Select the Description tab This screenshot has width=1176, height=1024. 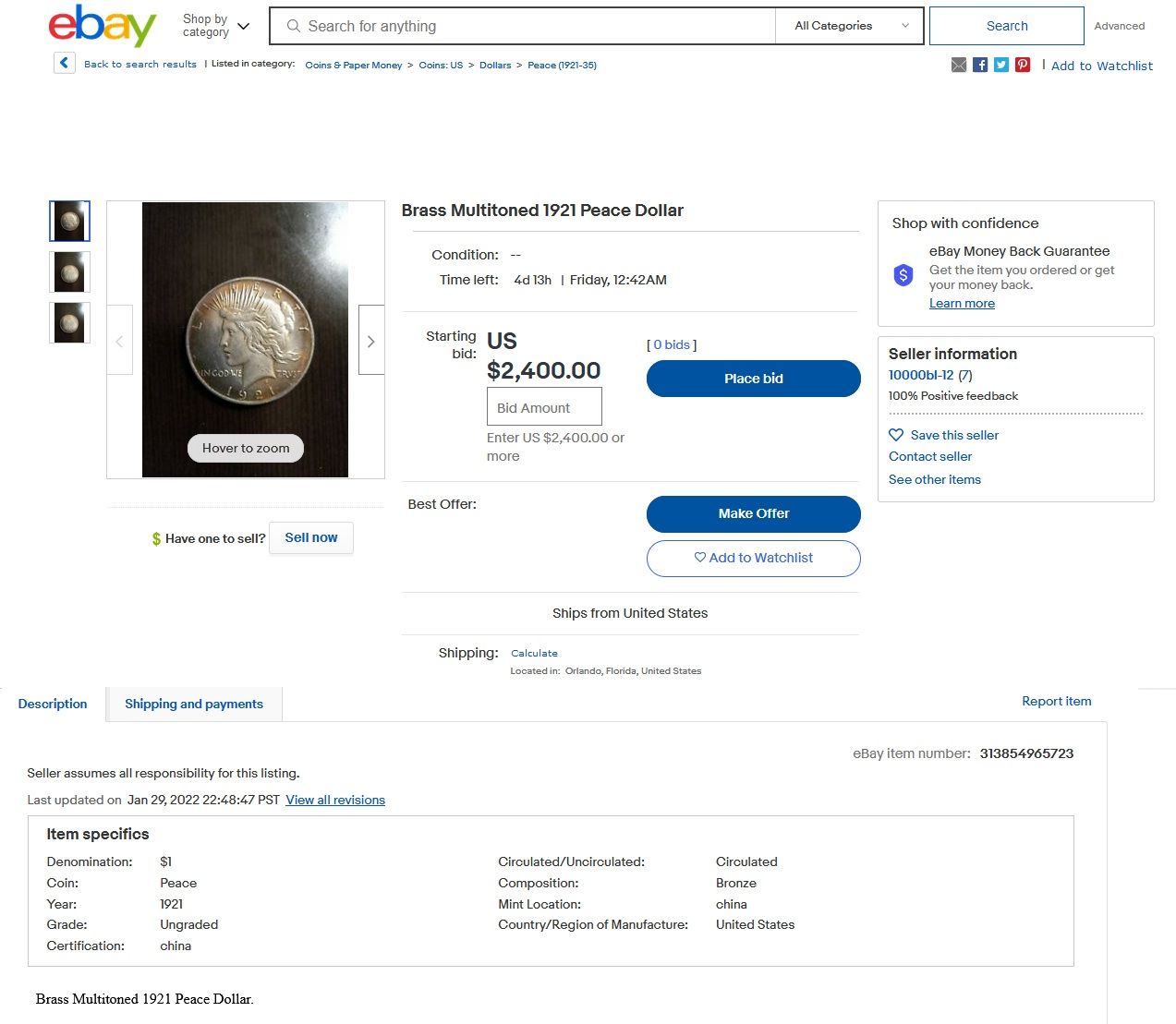(x=53, y=704)
